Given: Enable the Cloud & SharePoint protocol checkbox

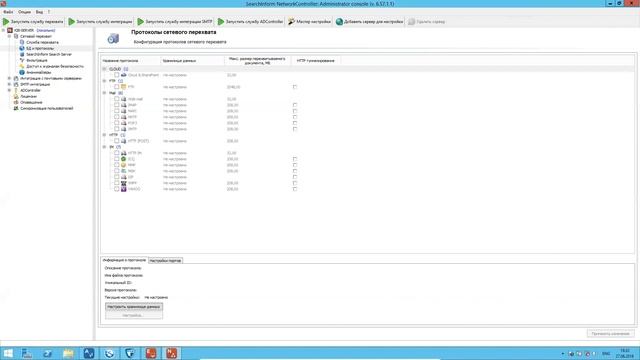Looking at the screenshot, I should pyautogui.click(x=117, y=75).
